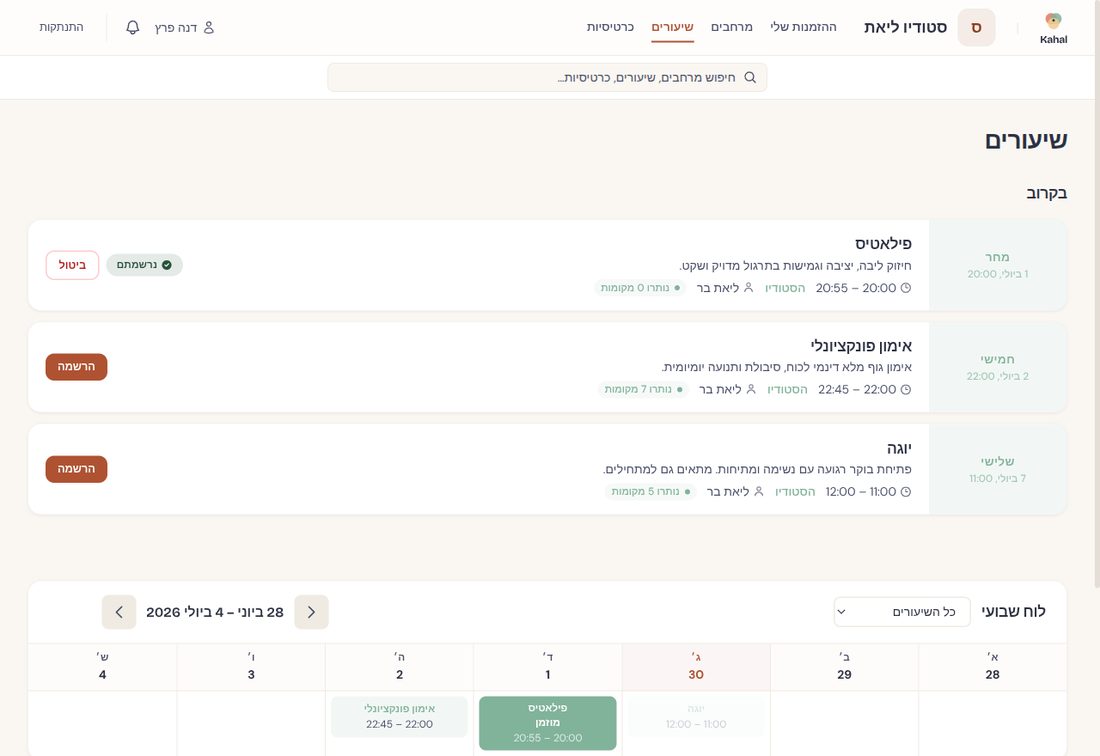
Task: Click instructor person icon in יוגה row
Action: (x=758, y=492)
